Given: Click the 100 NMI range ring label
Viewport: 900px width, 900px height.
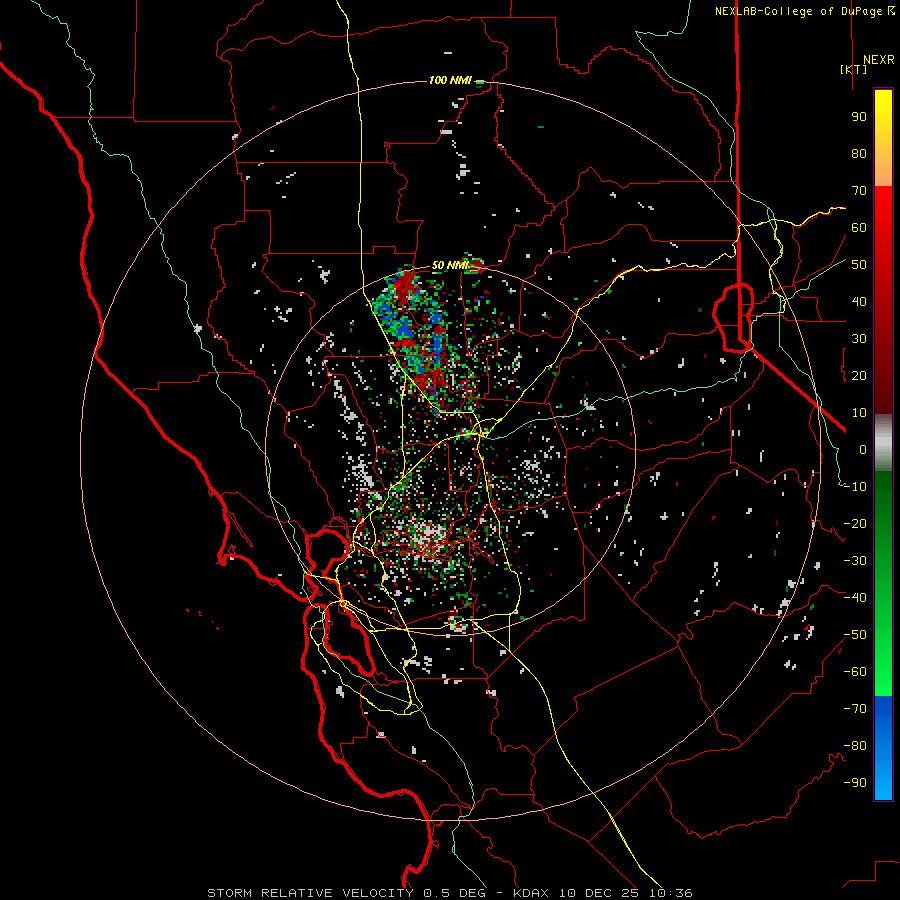Looking at the screenshot, I should [450, 80].
